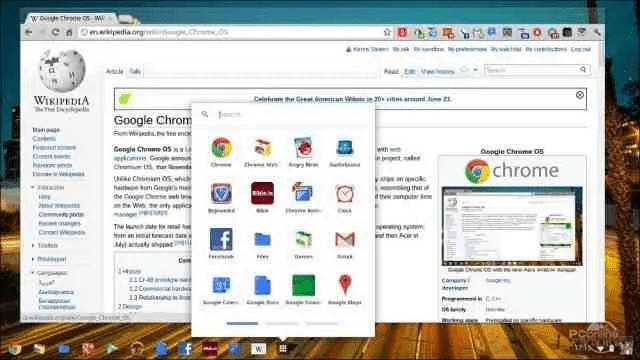Screen dimensions: 640x360
Task: Bookmark this page with the star icon
Action: 387,32
